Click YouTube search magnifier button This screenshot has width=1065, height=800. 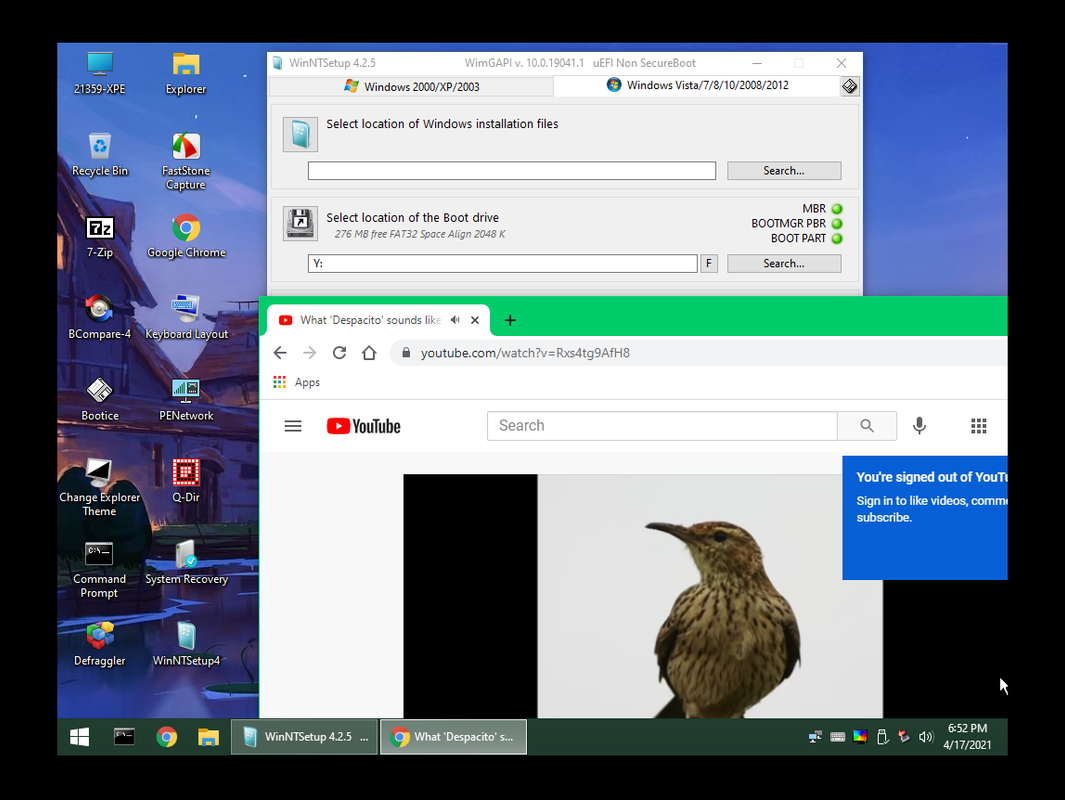pos(867,426)
